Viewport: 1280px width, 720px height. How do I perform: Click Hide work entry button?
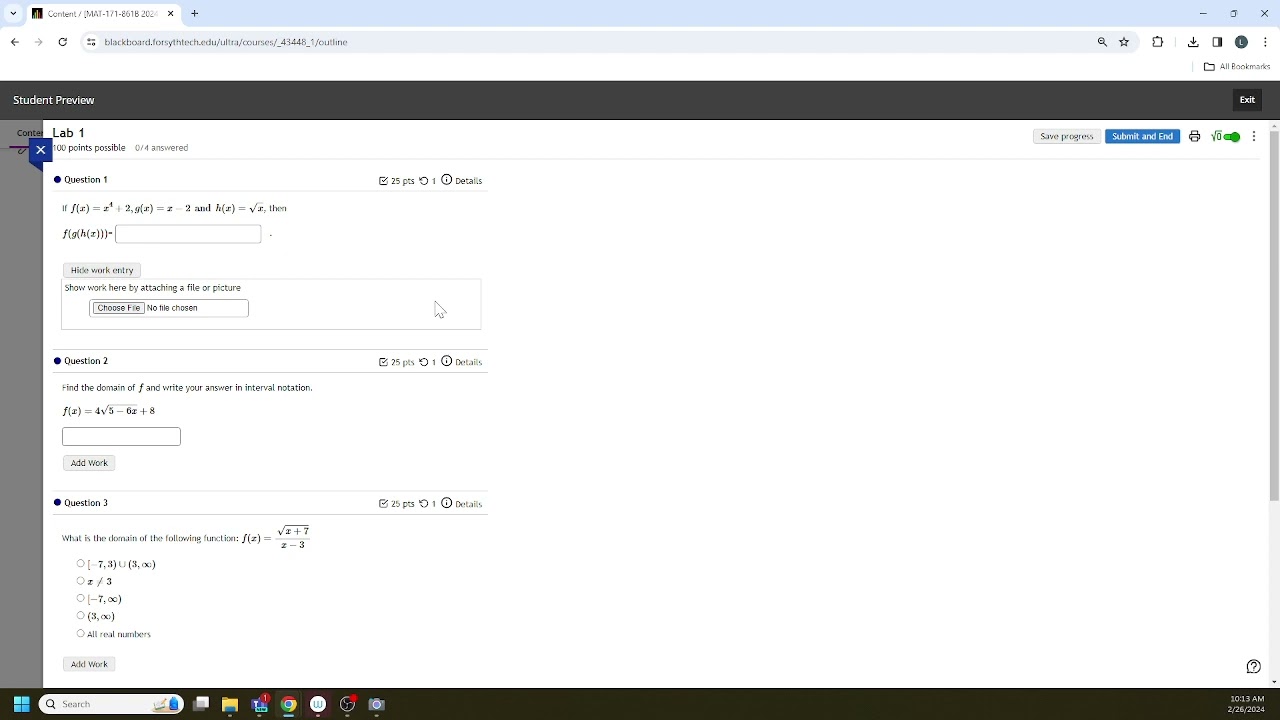(102, 270)
